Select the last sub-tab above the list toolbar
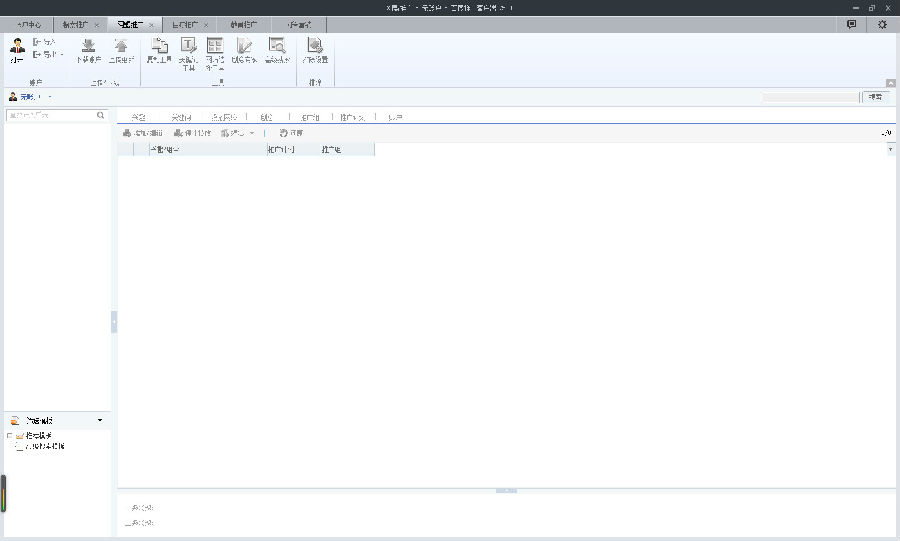900x541 pixels. click(395, 117)
